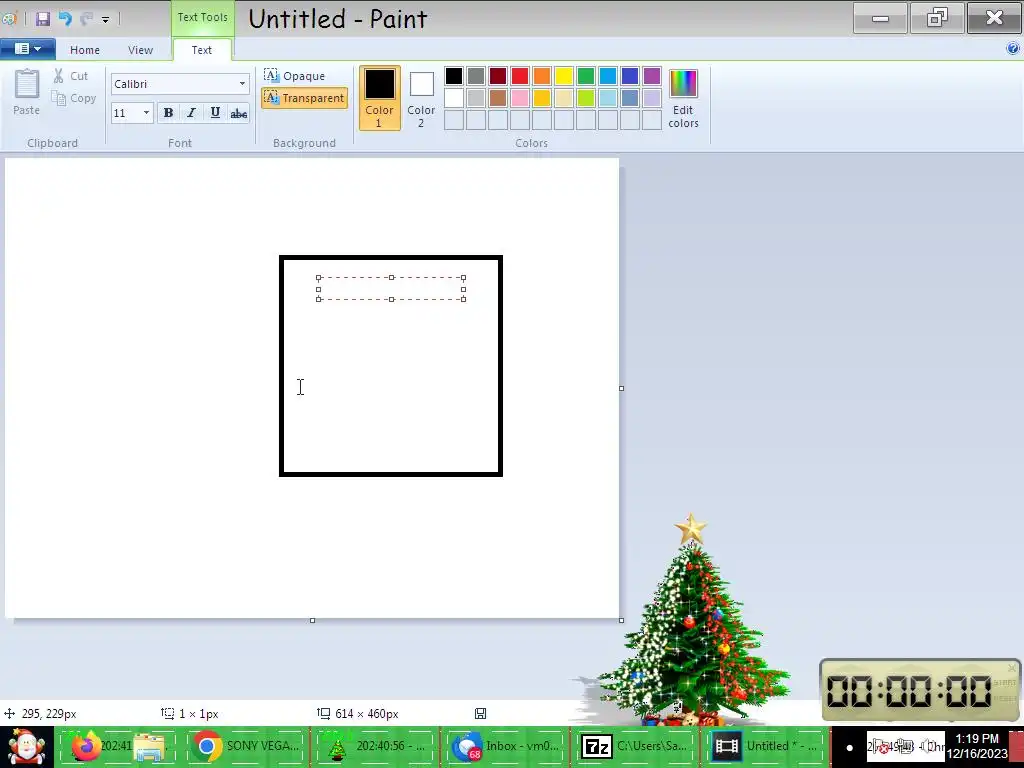Click the Paste clipboard button
1024x768 pixels.
click(27, 92)
